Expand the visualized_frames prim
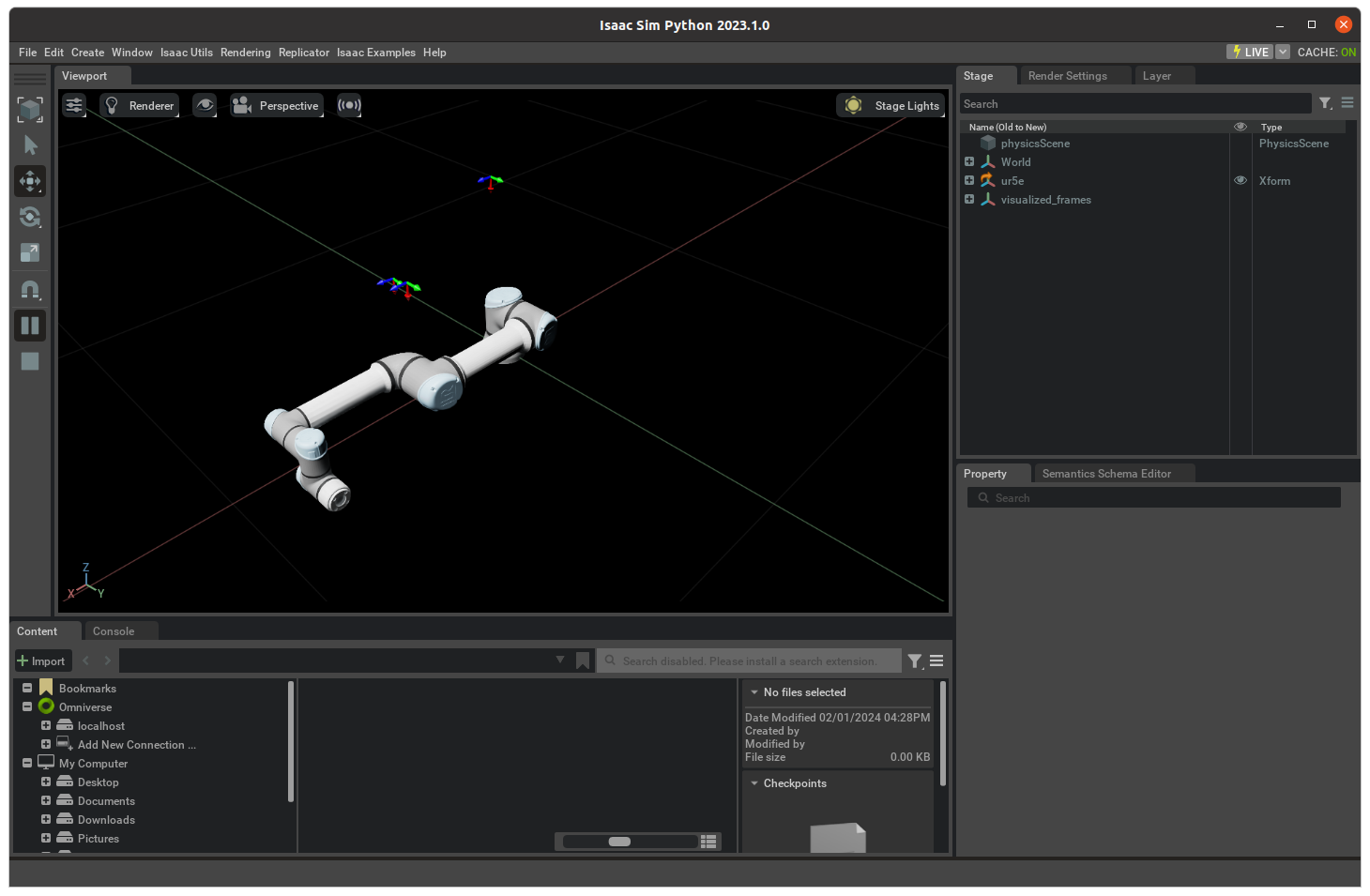This screenshot has width=1370, height=896. pyautogui.click(x=969, y=199)
